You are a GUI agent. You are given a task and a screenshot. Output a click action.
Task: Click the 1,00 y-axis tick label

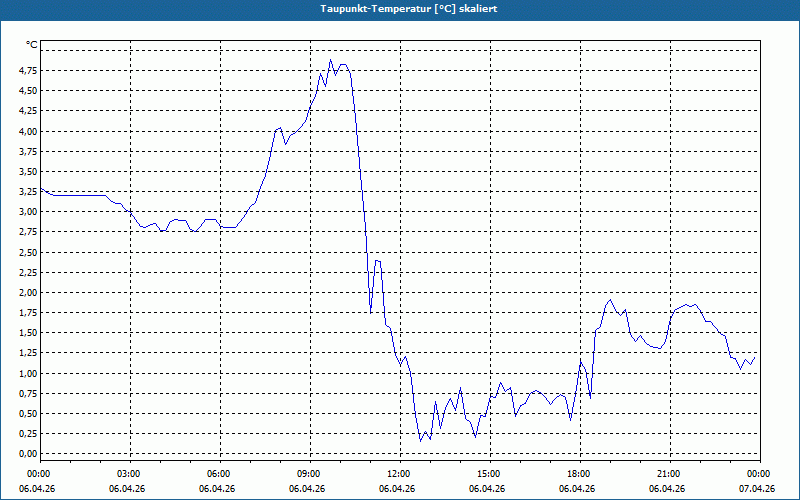pos(28,373)
